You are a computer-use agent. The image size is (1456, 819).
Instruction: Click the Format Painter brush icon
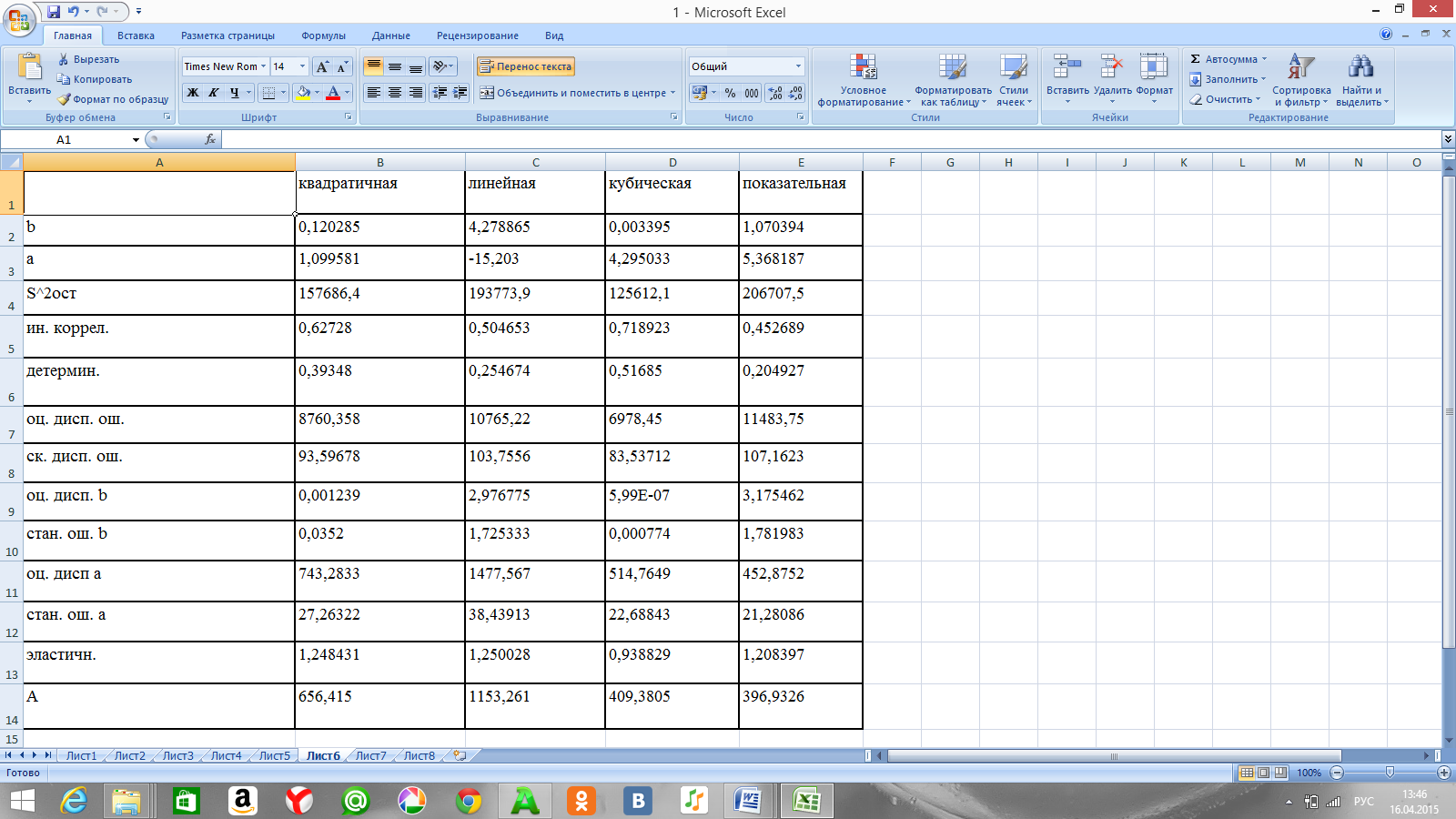(x=64, y=99)
